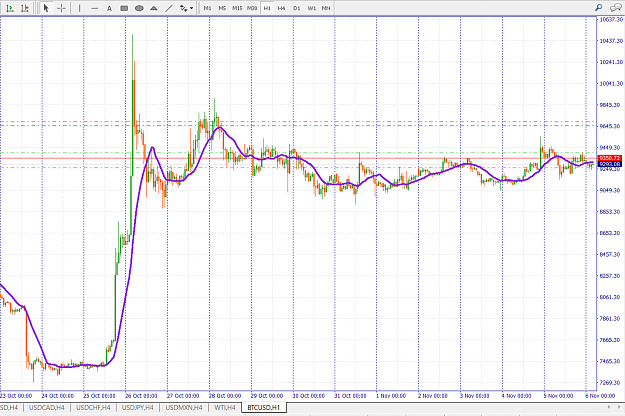Image resolution: width=625 pixels, height=416 pixels.
Task: Click the 8061.30 price axis label
Action: (611, 297)
